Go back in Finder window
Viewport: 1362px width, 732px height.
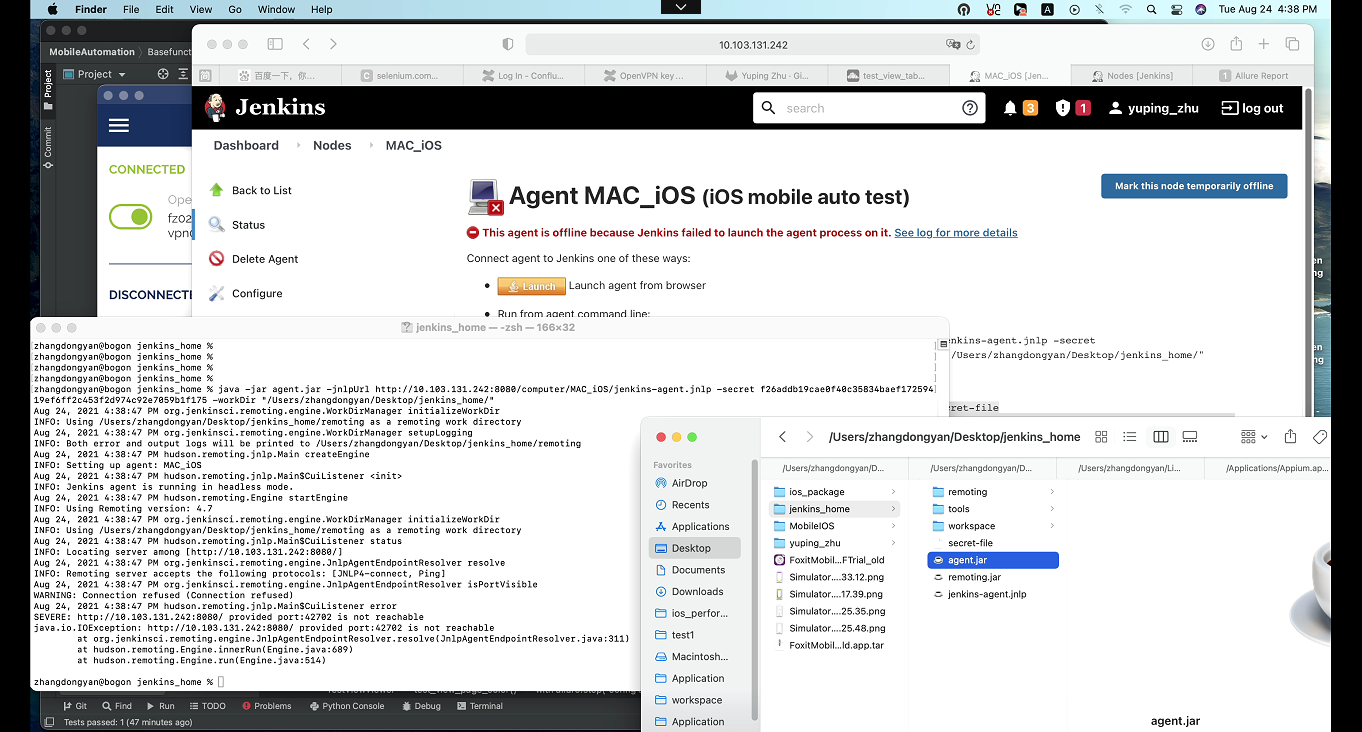pos(783,437)
